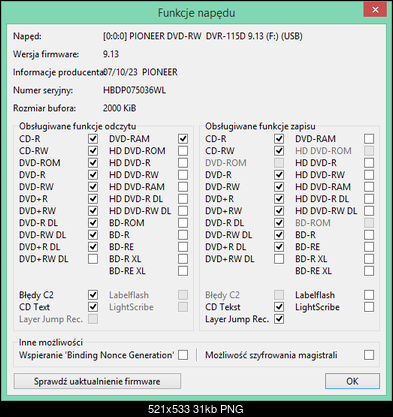Toggle BD-RE write checkbox
The height and width of the screenshot is (417, 393).
(x=369, y=247)
